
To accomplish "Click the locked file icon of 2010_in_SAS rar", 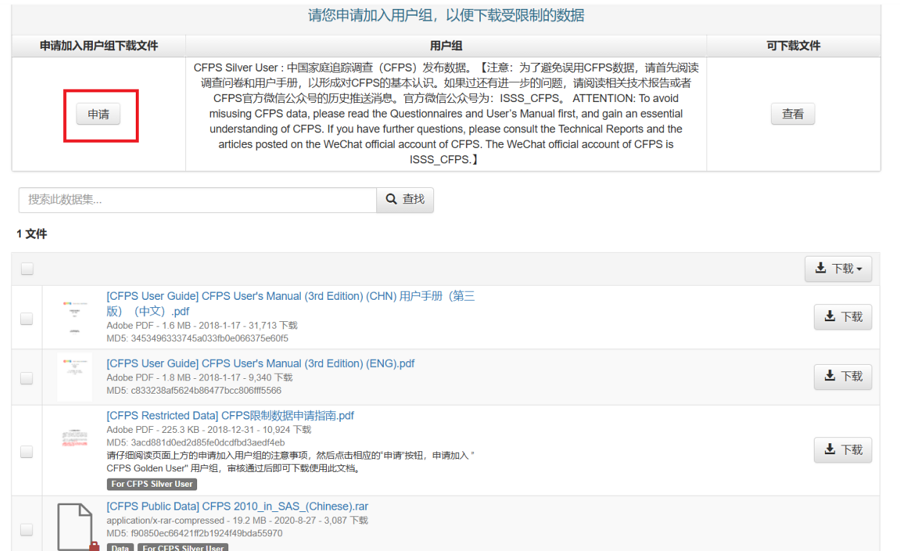I will click(x=77, y=527).
